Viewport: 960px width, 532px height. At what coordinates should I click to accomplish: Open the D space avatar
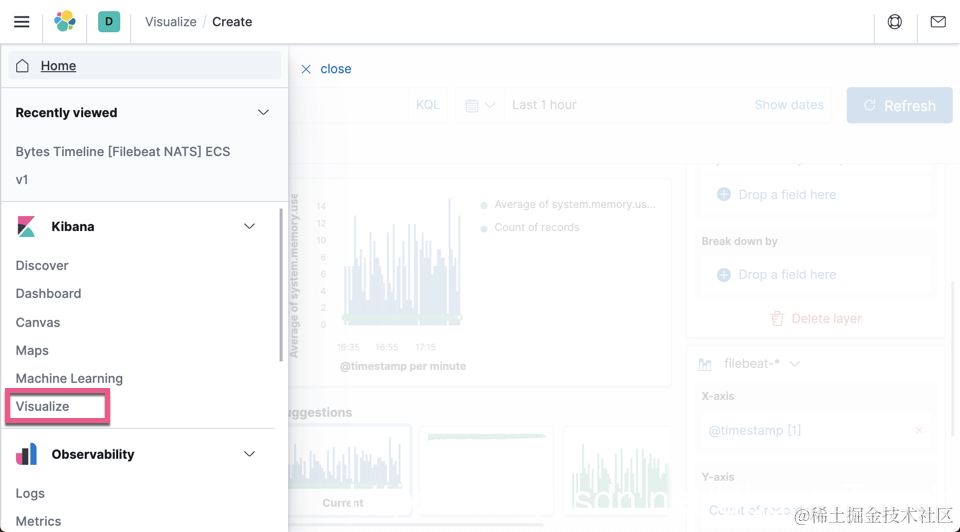coord(109,21)
